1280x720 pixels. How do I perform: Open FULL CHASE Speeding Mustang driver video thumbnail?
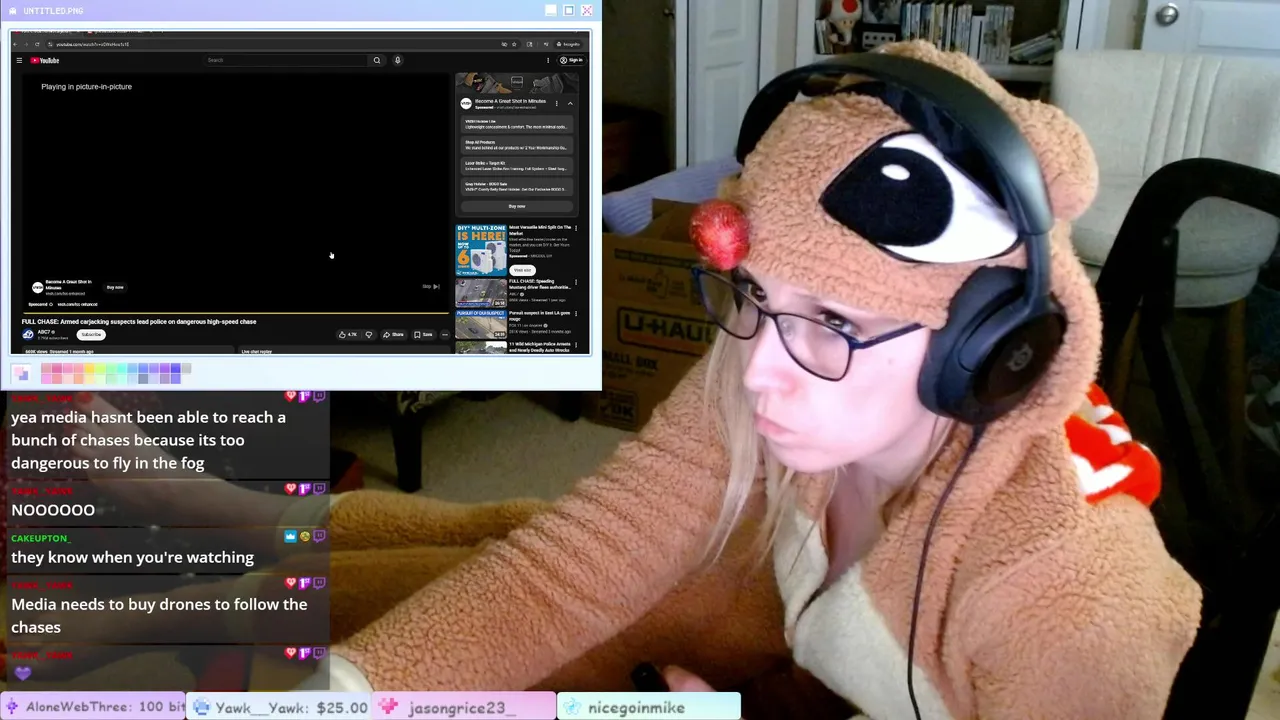click(x=481, y=293)
